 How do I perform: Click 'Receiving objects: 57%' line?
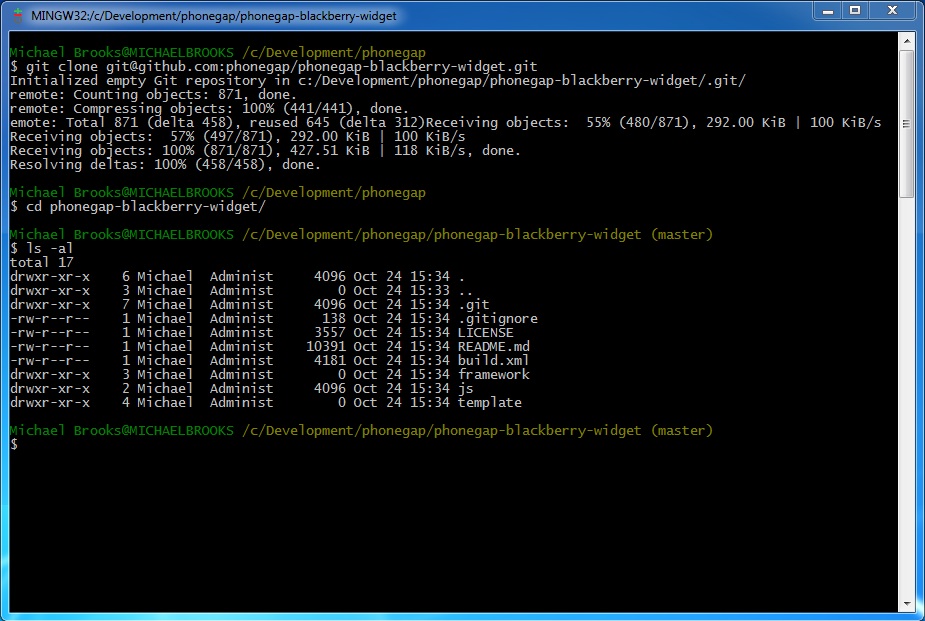click(x=237, y=137)
